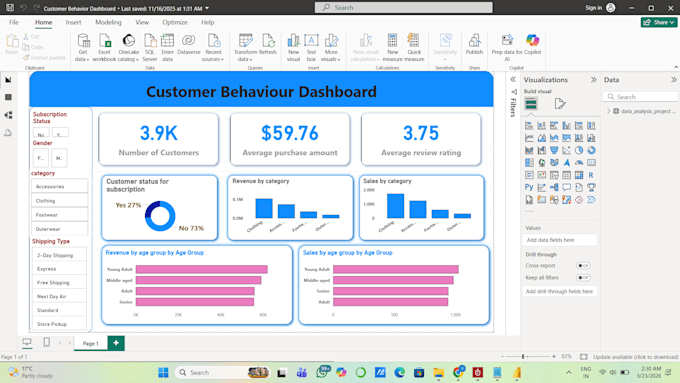Open DAX query view in left sidebar

8,133
